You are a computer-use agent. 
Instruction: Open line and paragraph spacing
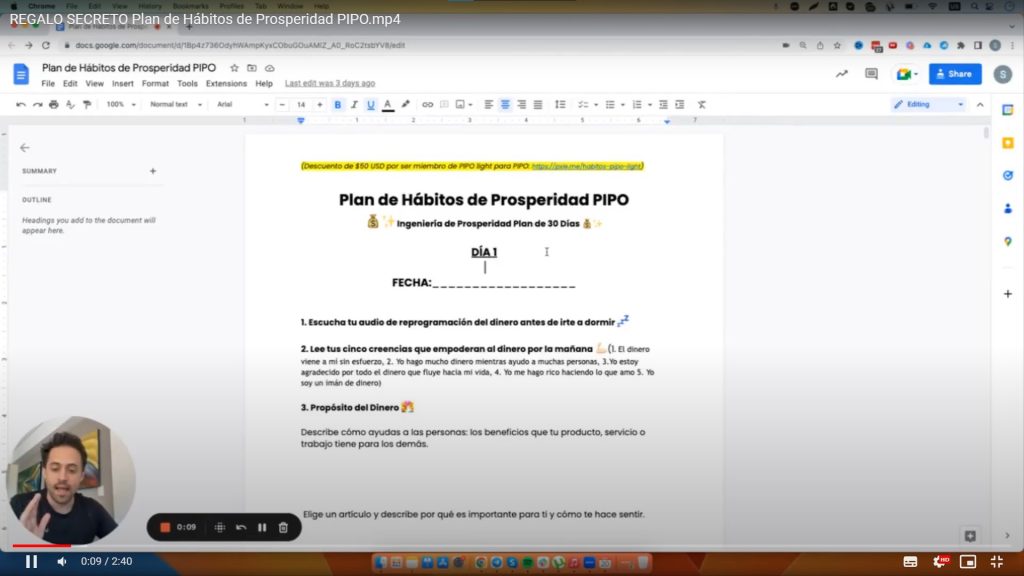point(560,104)
